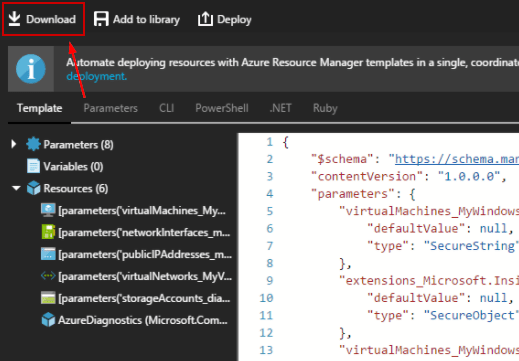Select the virtualNetworks_MyV resource item
Screen dimensions: 519x361
click(136, 276)
